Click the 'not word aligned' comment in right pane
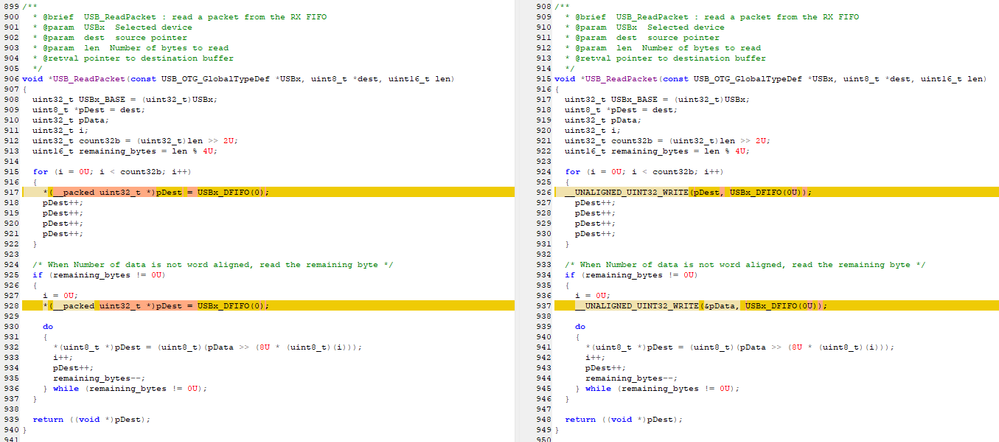Screen dimensions: 999x442 coord(745,264)
